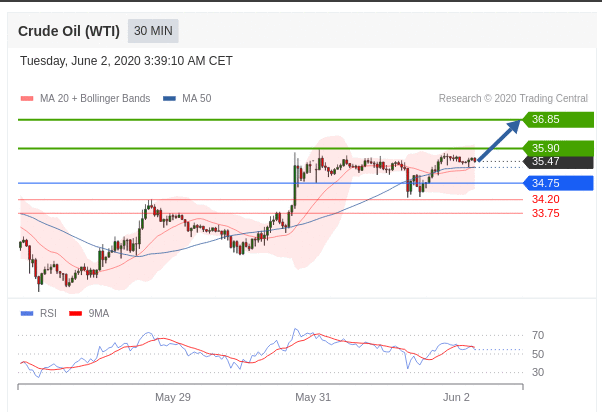Click the green 35.90 resistance price tag
Screen dimensions: 602x420
pyautogui.click(x=558, y=148)
